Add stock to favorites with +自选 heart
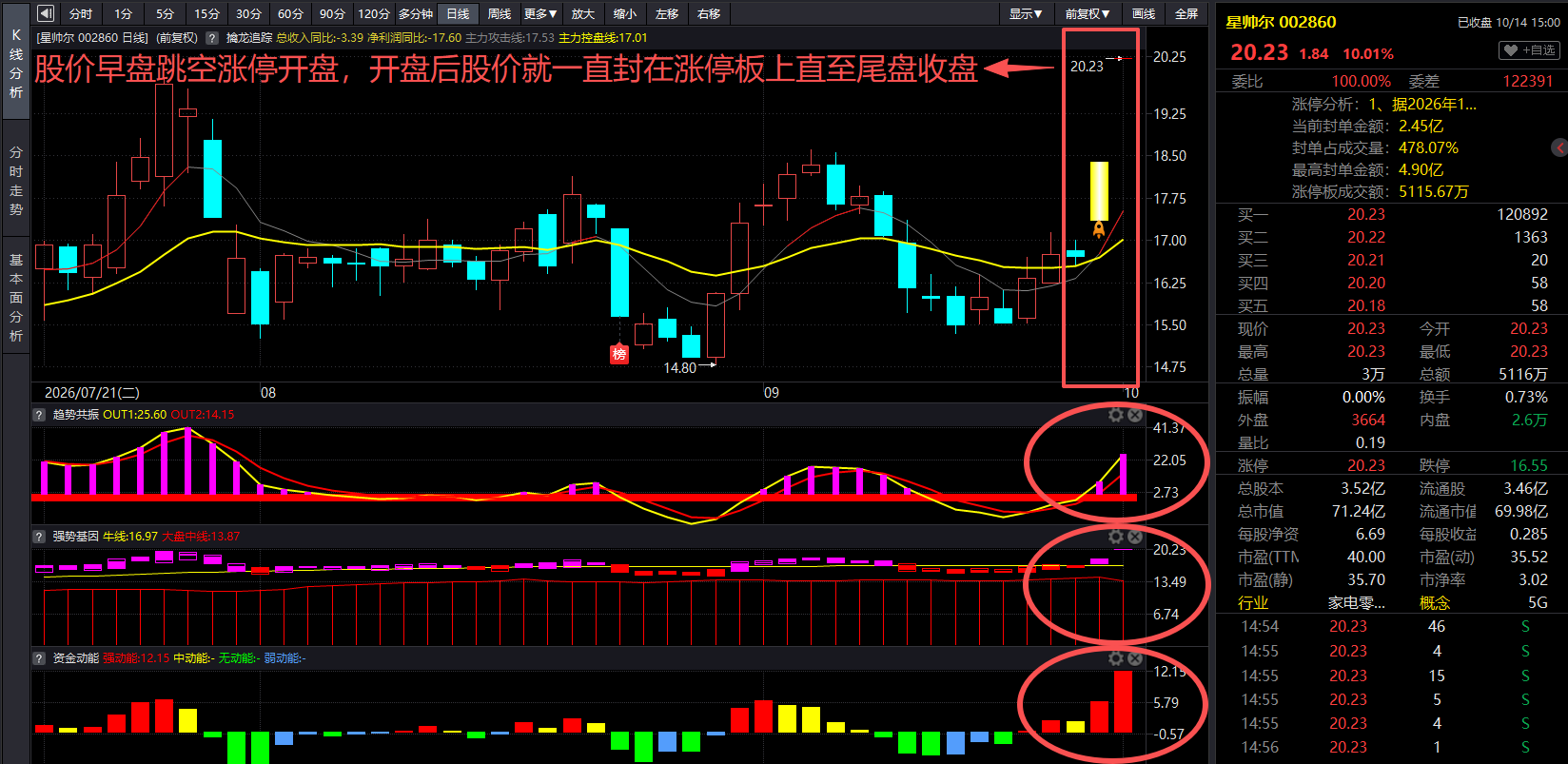The width and height of the screenshot is (1568, 764). tap(1529, 49)
